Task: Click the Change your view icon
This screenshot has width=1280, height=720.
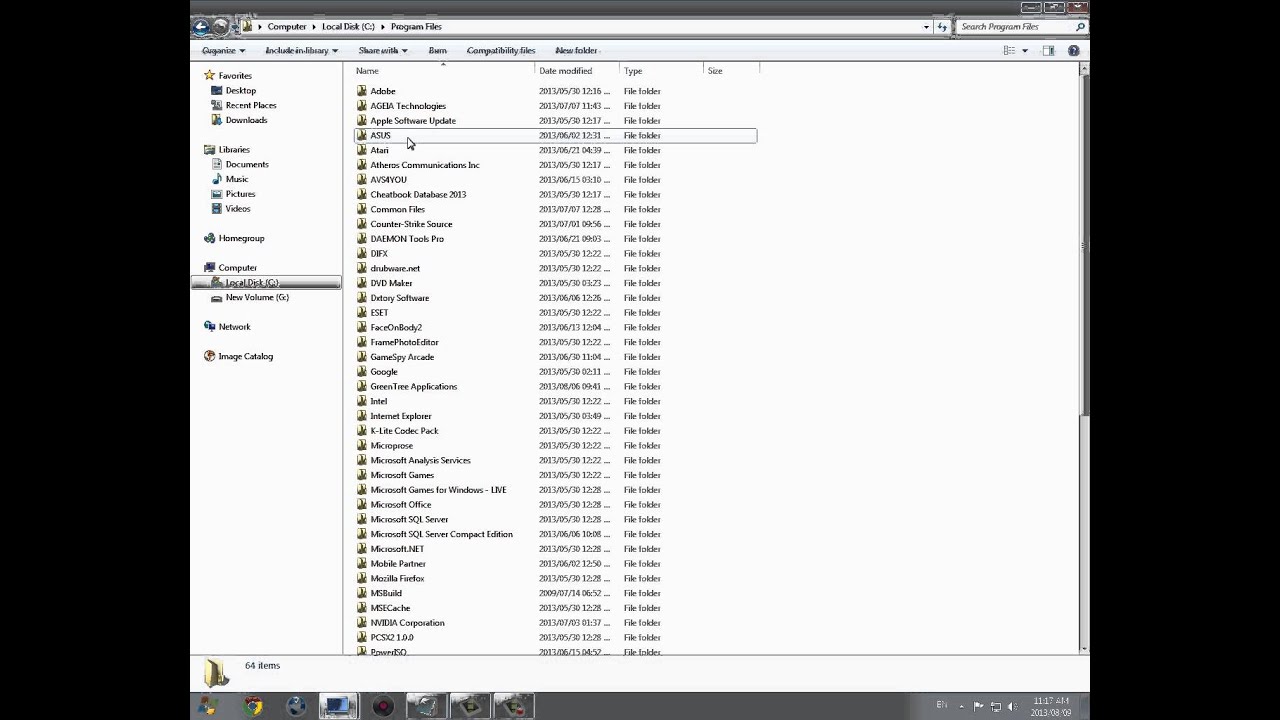Action: tap(1009, 50)
